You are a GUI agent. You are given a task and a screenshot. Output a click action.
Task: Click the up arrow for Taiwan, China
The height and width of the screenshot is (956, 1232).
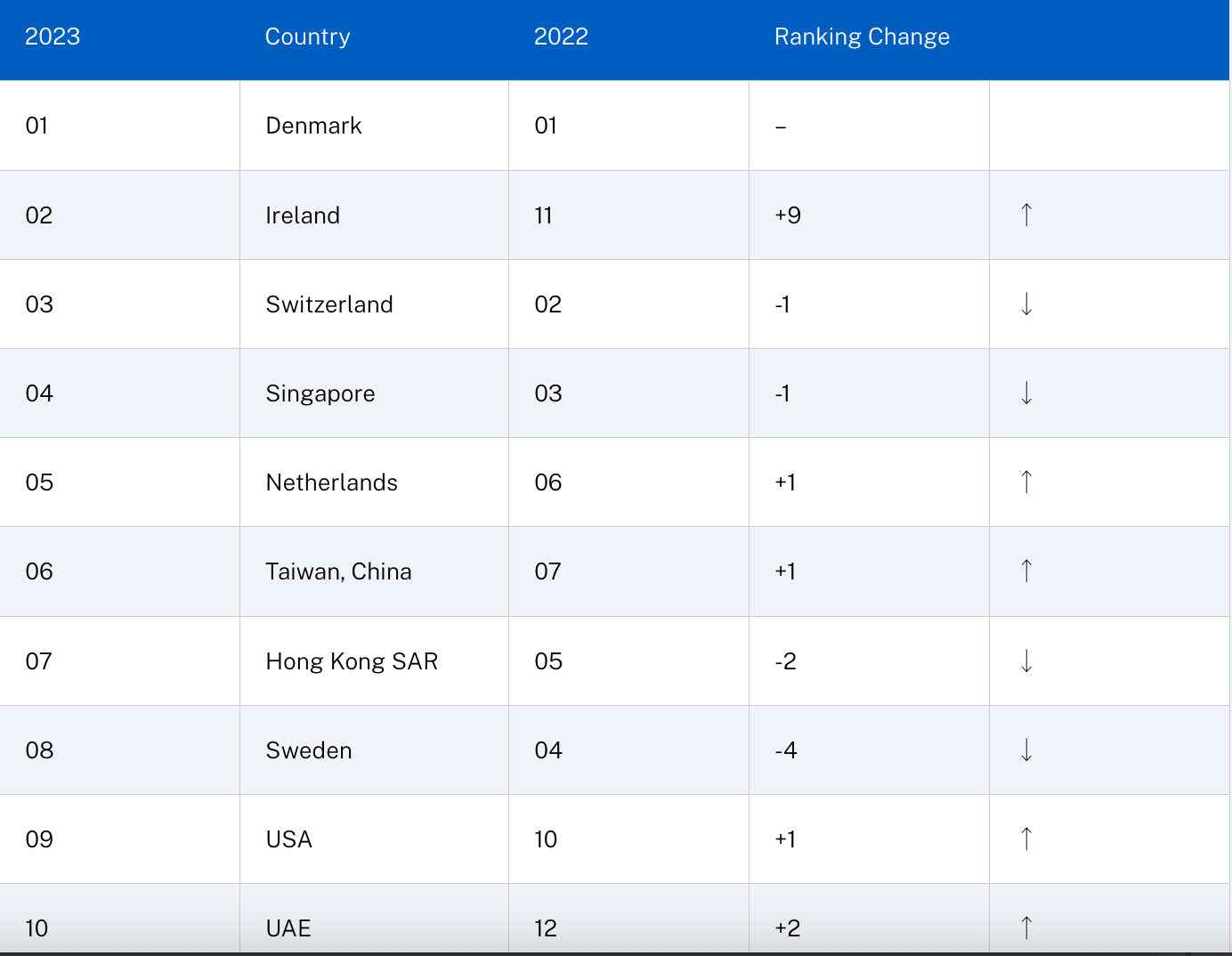pyautogui.click(x=1026, y=571)
